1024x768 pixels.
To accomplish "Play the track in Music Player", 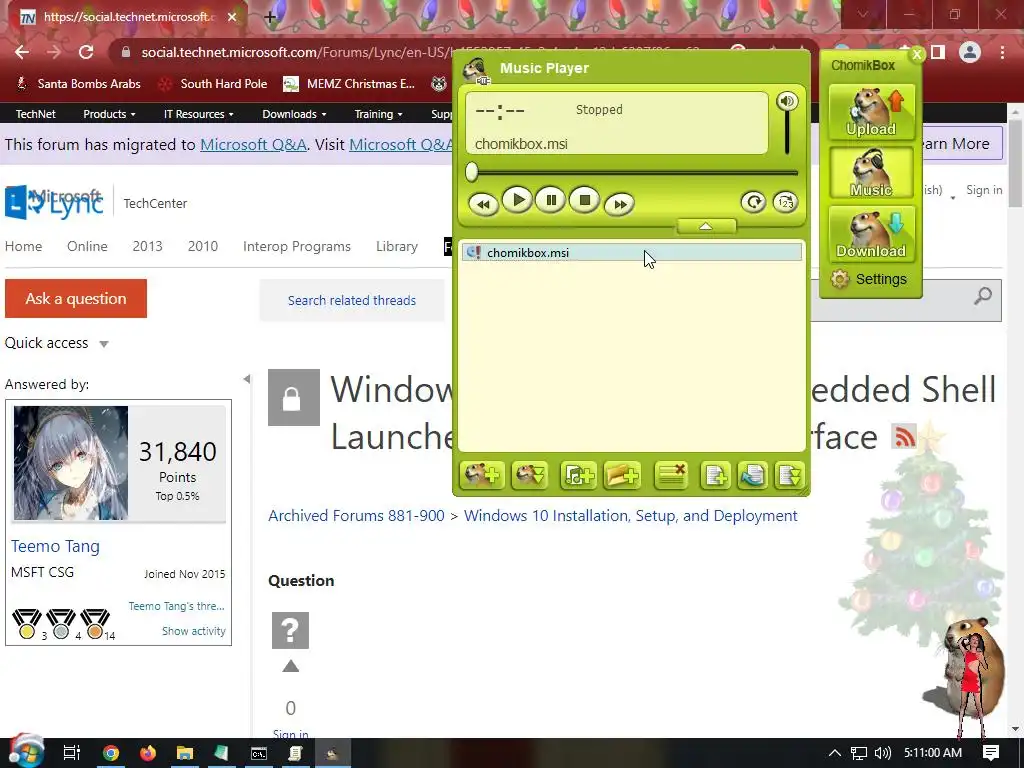I will tap(517, 200).
